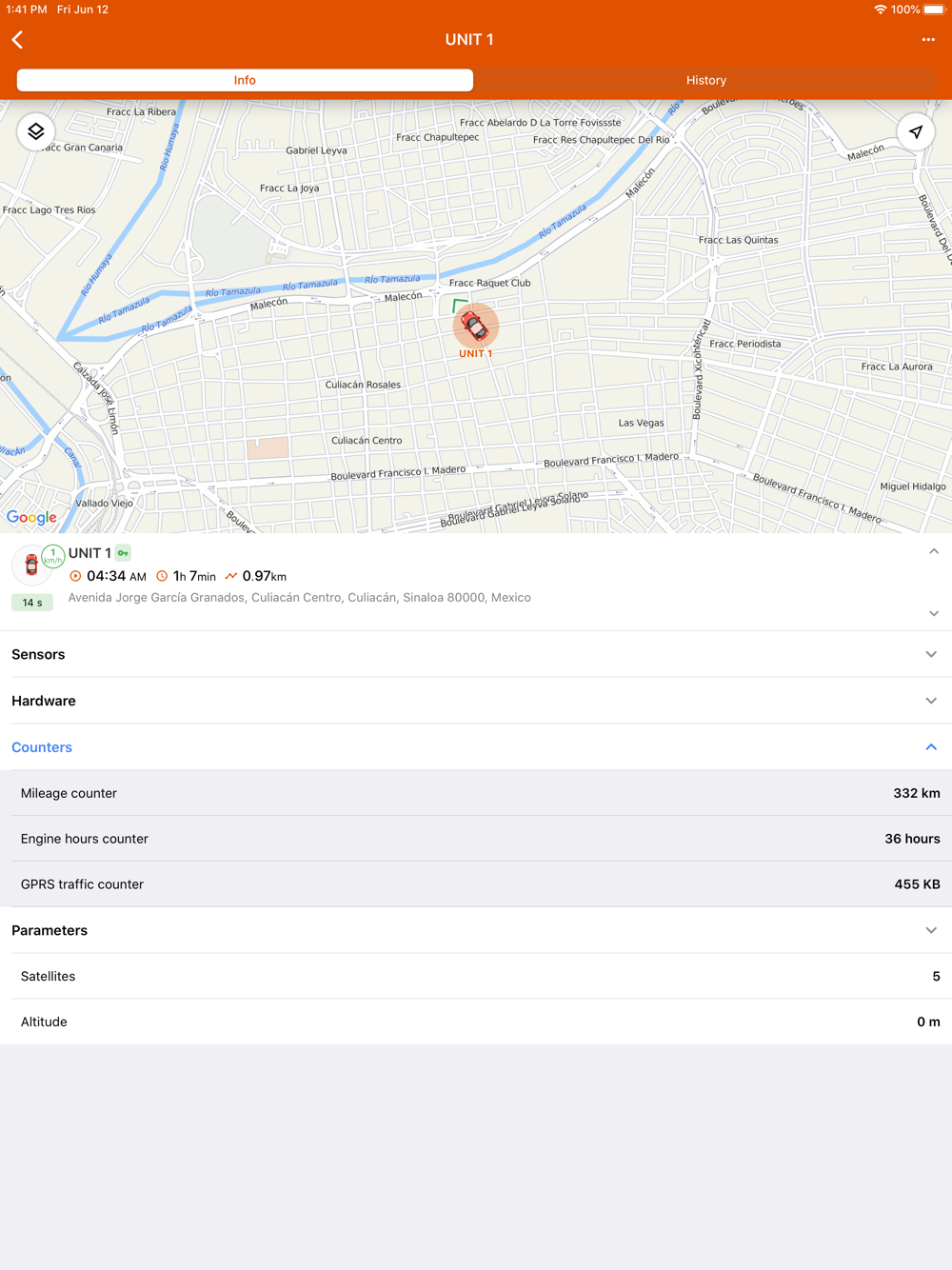Screen dimensions: 952x1270
Task: Tap the 1 km/h speed badge
Action: (53, 556)
